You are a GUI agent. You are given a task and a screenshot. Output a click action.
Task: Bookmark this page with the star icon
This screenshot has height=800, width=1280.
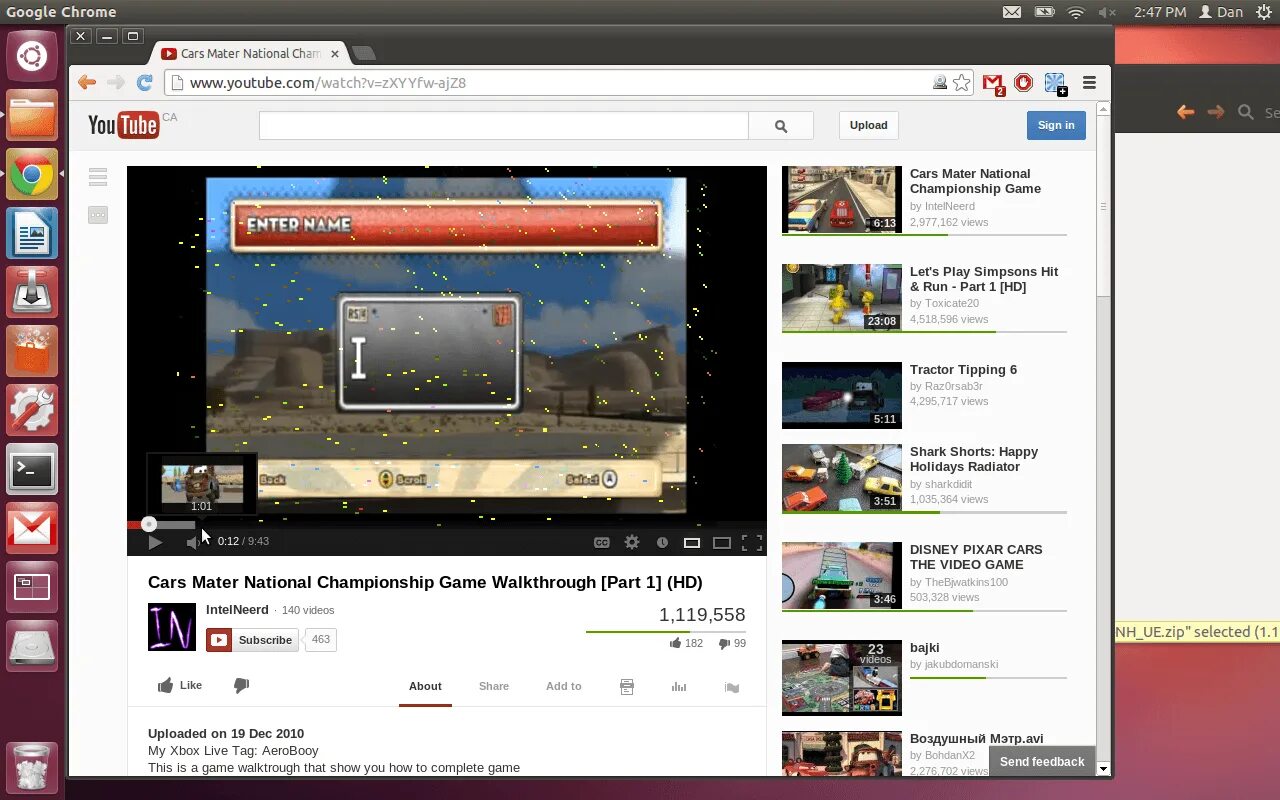[x=962, y=83]
